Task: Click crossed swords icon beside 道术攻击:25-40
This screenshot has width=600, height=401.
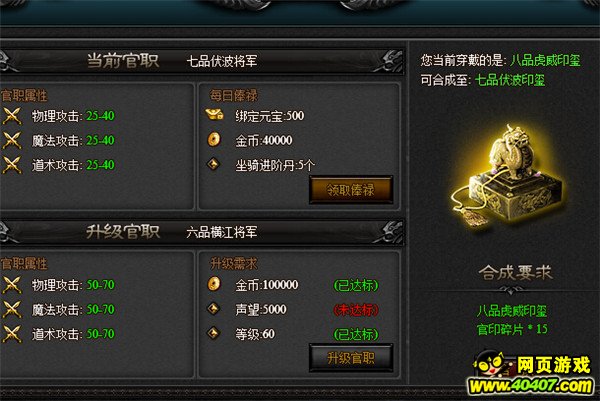Action: click(x=12, y=165)
